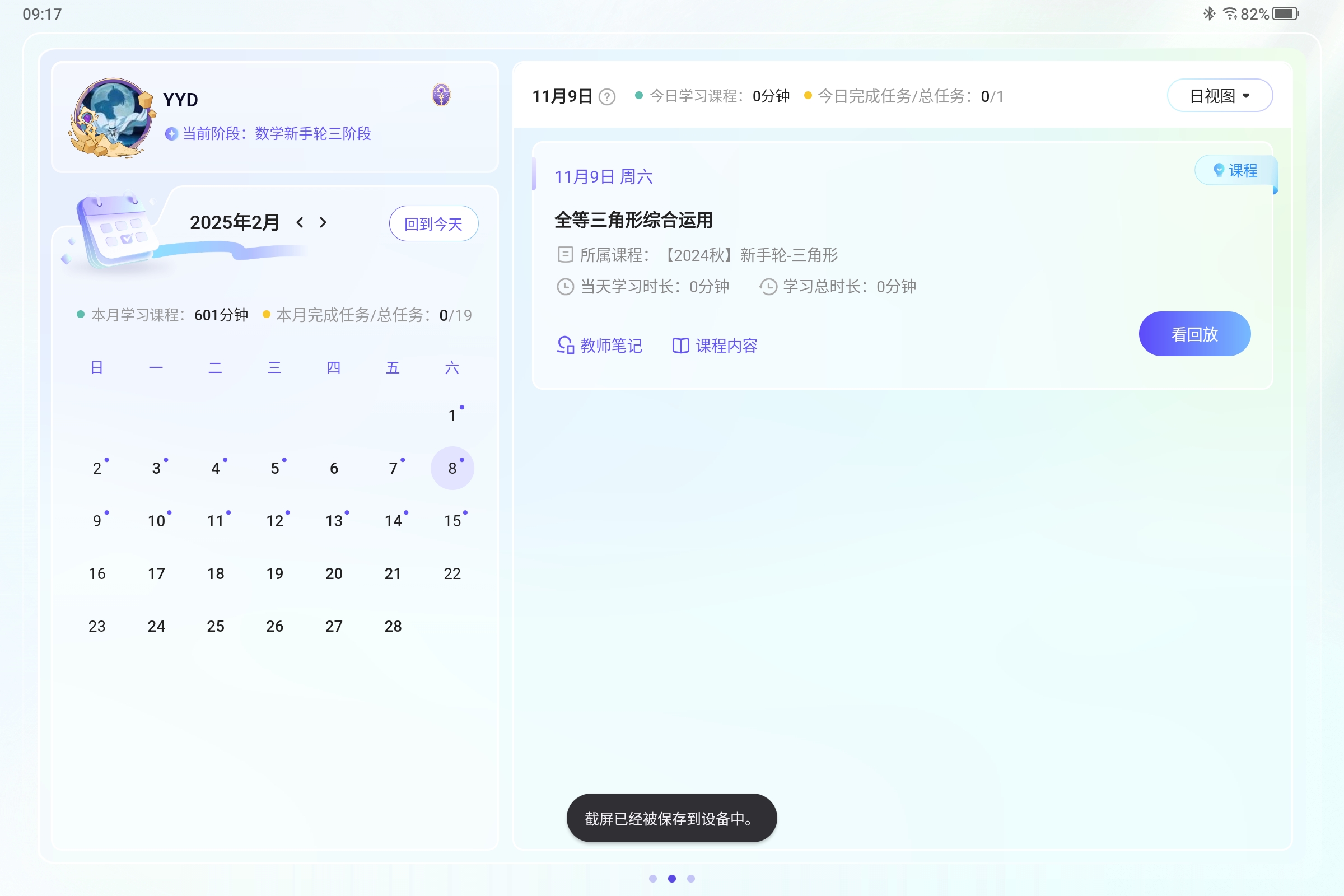Select February 16 on calendar
1344x896 pixels.
pos(97,573)
